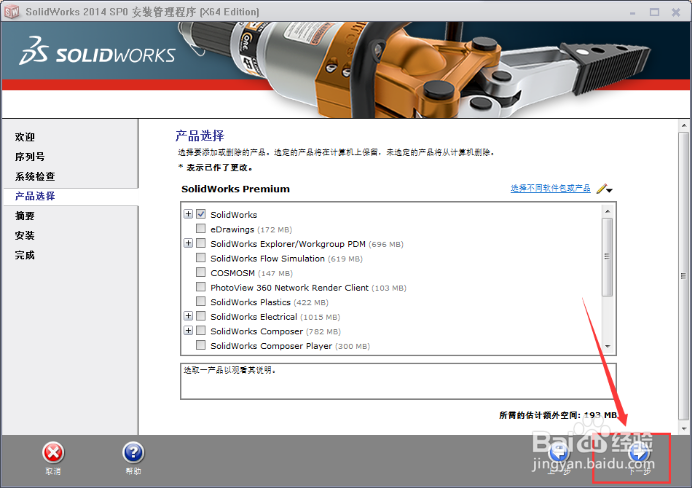Select the 系统检查 system check step

click(x=35, y=176)
